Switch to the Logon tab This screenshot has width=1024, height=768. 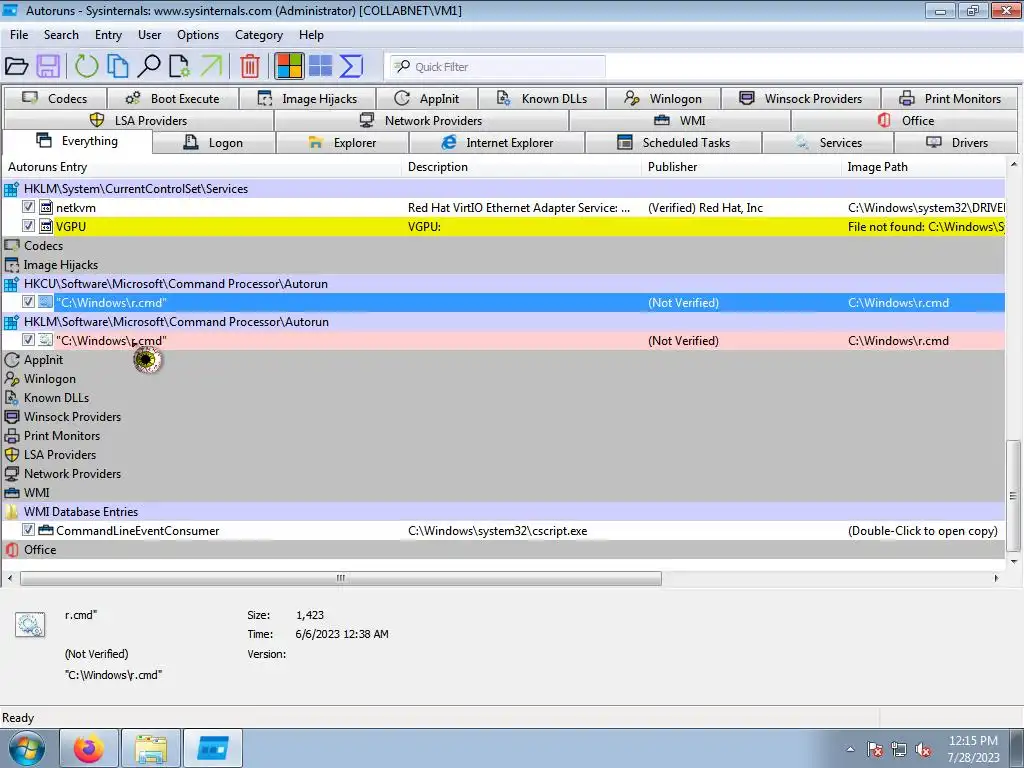click(x=214, y=142)
